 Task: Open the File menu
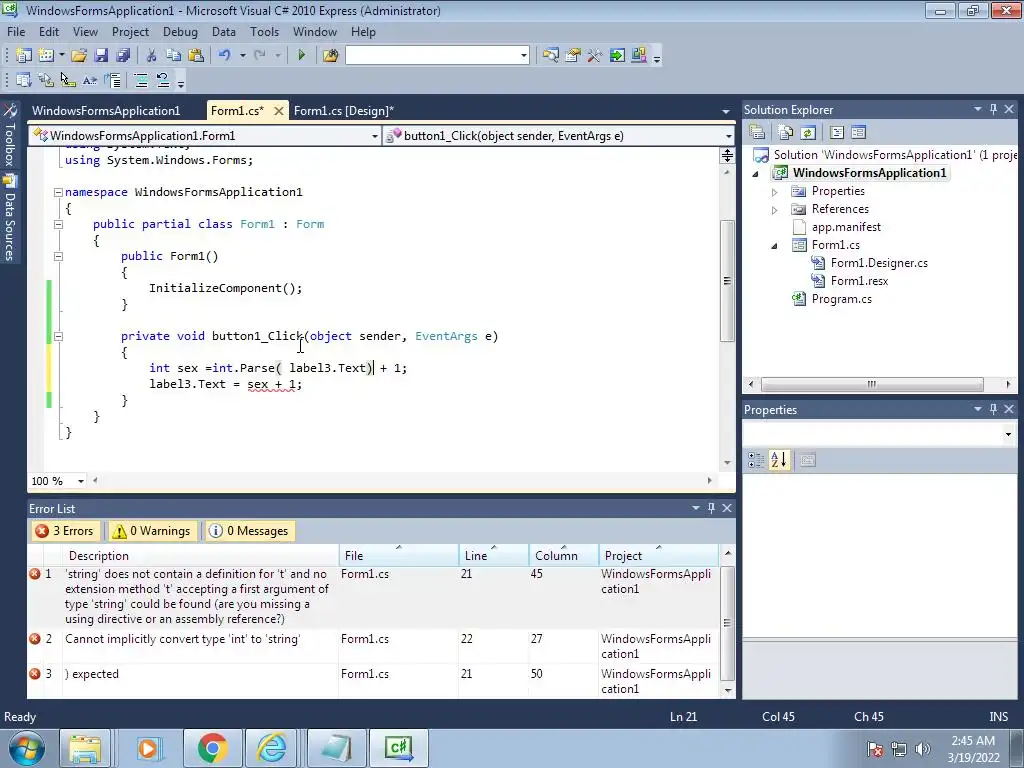pyautogui.click(x=16, y=32)
